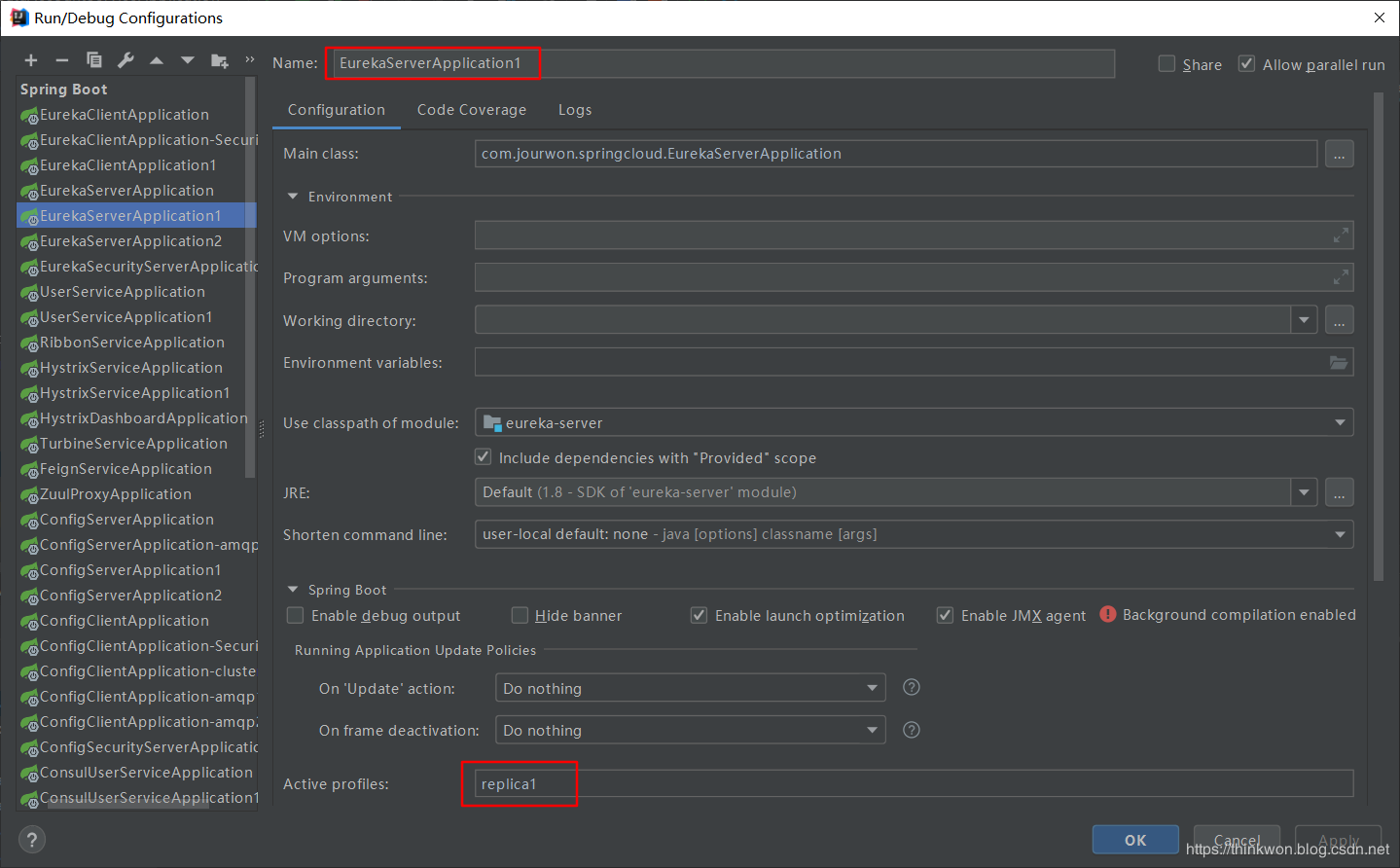Move configuration up with the up arrow
Screen dimensions: 1400x868
pos(157,60)
